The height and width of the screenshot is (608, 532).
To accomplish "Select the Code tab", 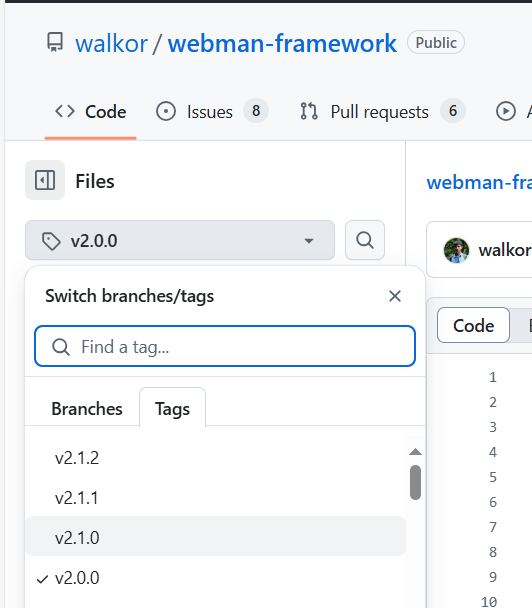I will (91, 112).
